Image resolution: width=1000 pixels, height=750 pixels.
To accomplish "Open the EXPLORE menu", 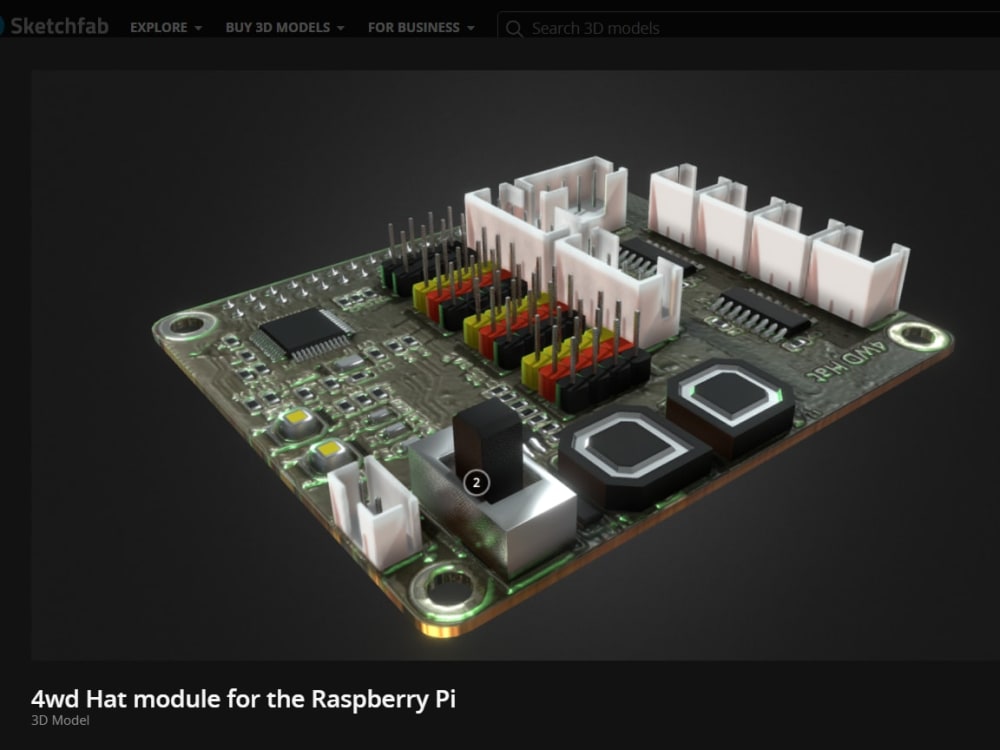I will tap(157, 28).
